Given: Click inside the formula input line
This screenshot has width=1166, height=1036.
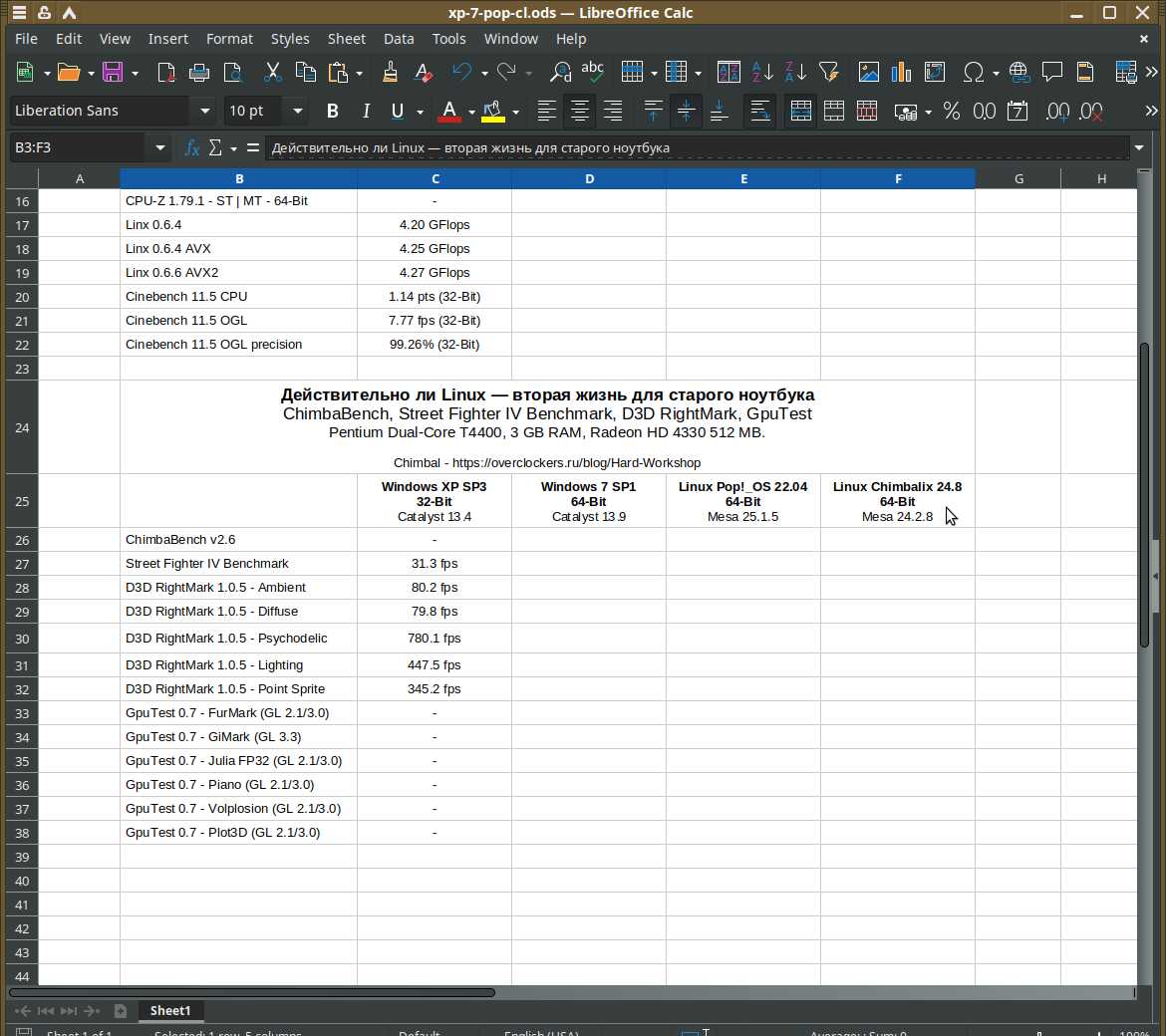Looking at the screenshot, I should 698,148.
